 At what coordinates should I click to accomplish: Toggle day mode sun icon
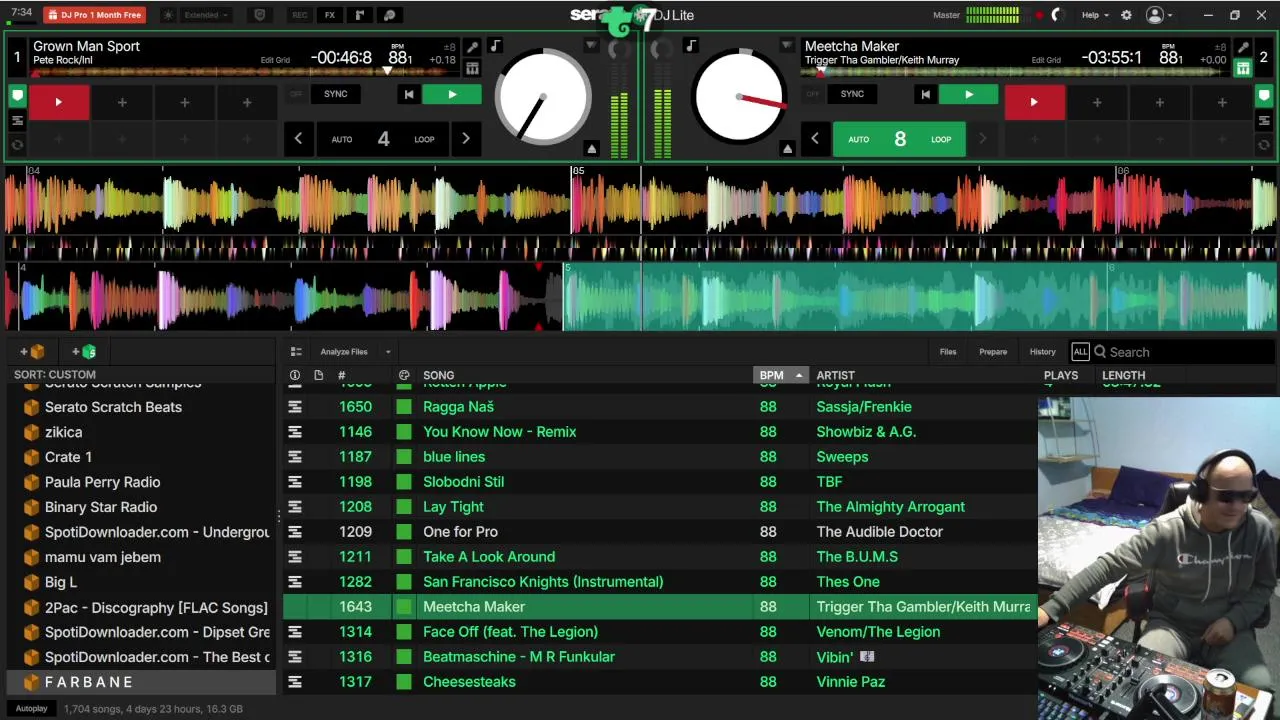point(168,15)
